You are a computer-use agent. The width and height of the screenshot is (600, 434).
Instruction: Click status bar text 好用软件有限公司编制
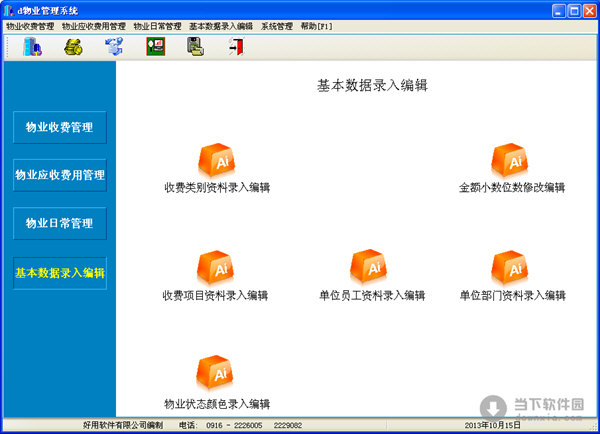(123, 425)
